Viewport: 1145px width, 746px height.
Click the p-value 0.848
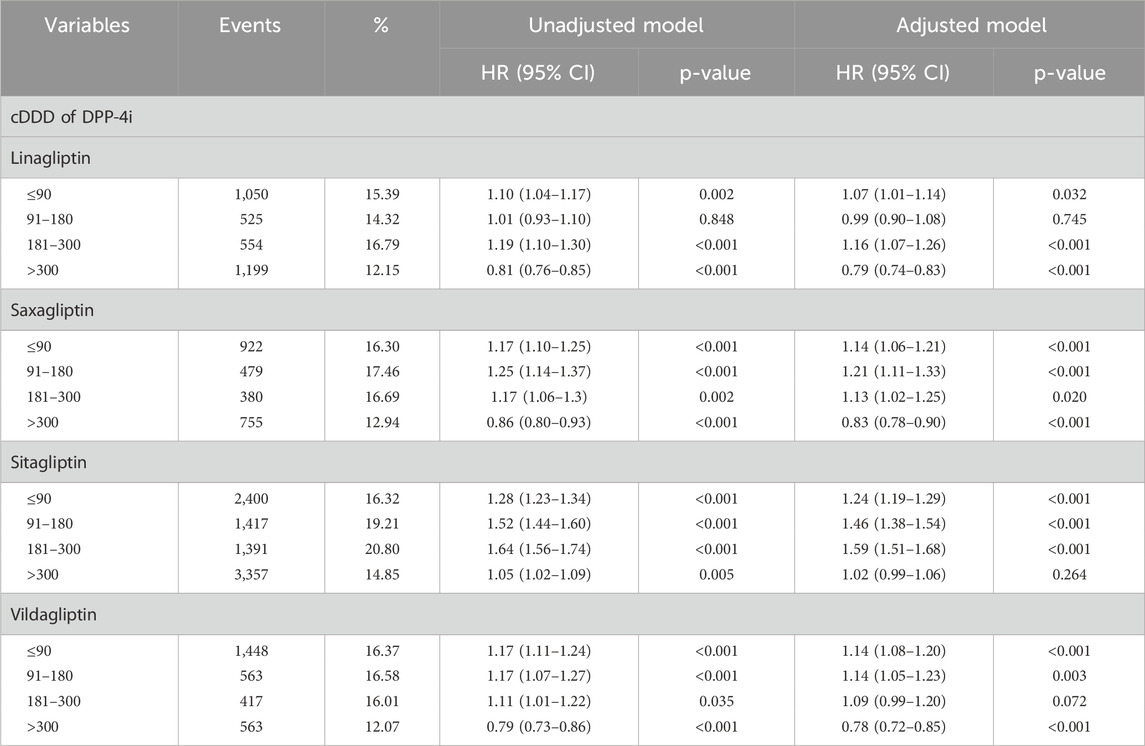click(x=716, y=220)
